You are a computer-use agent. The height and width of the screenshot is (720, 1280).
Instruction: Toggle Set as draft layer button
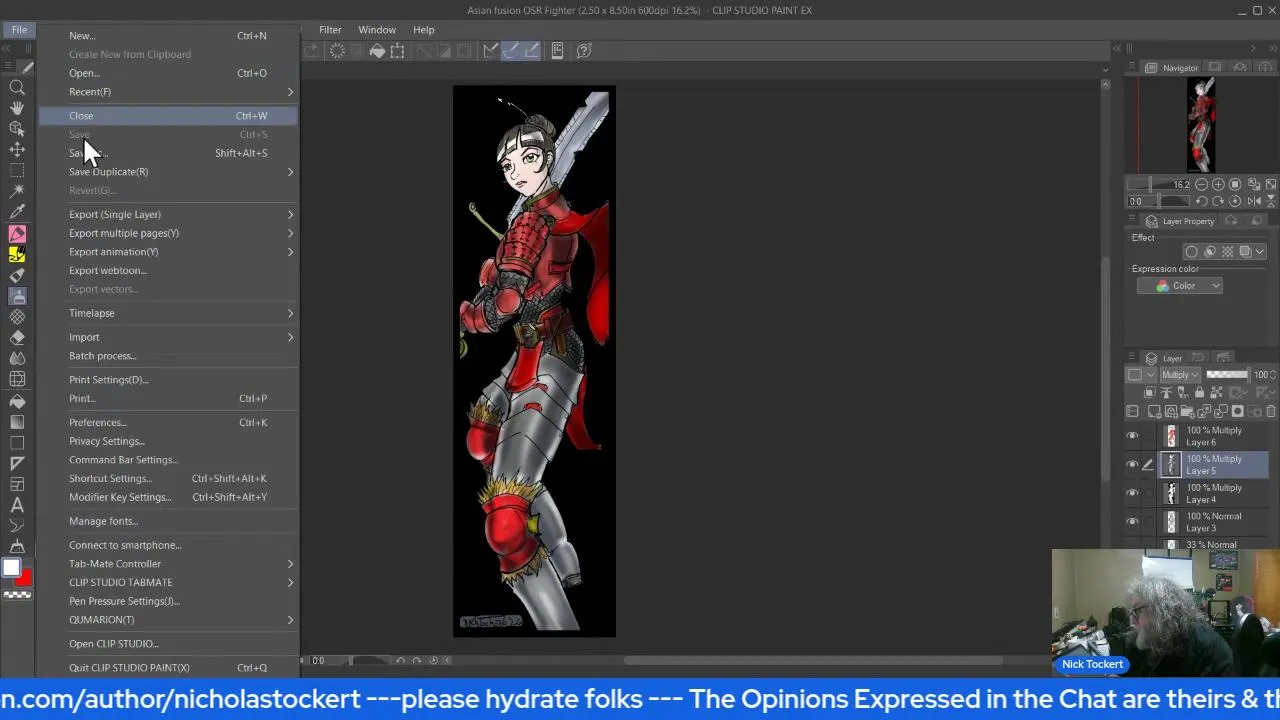1183,392
